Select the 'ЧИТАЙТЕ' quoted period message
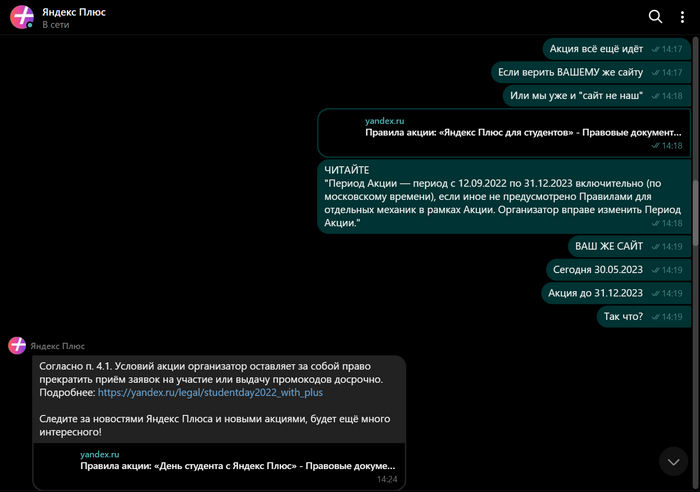The image size is (700, 492). point(503,196)
